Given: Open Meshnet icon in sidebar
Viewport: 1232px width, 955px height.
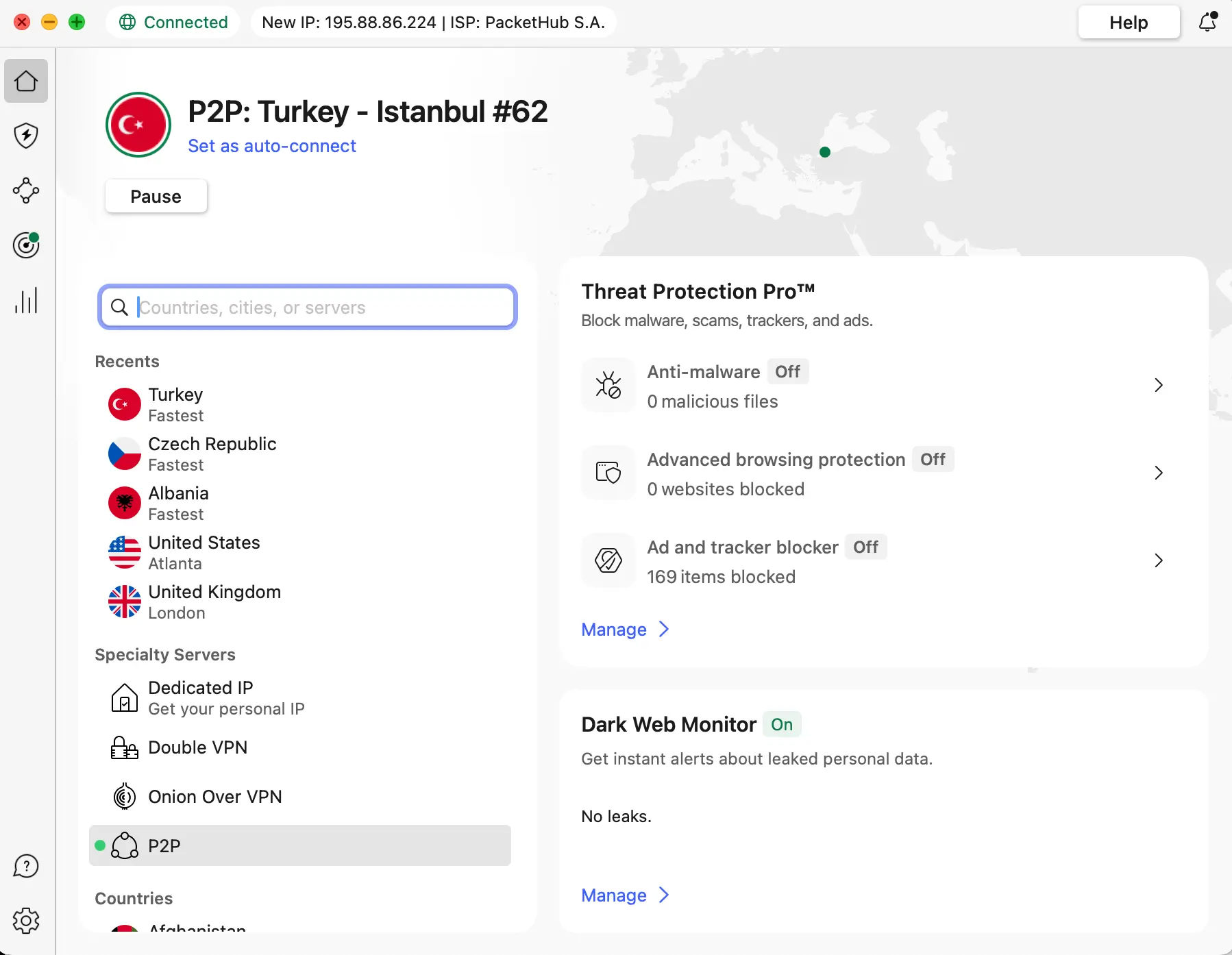Looking at the screenshot, I should [26, 190].
